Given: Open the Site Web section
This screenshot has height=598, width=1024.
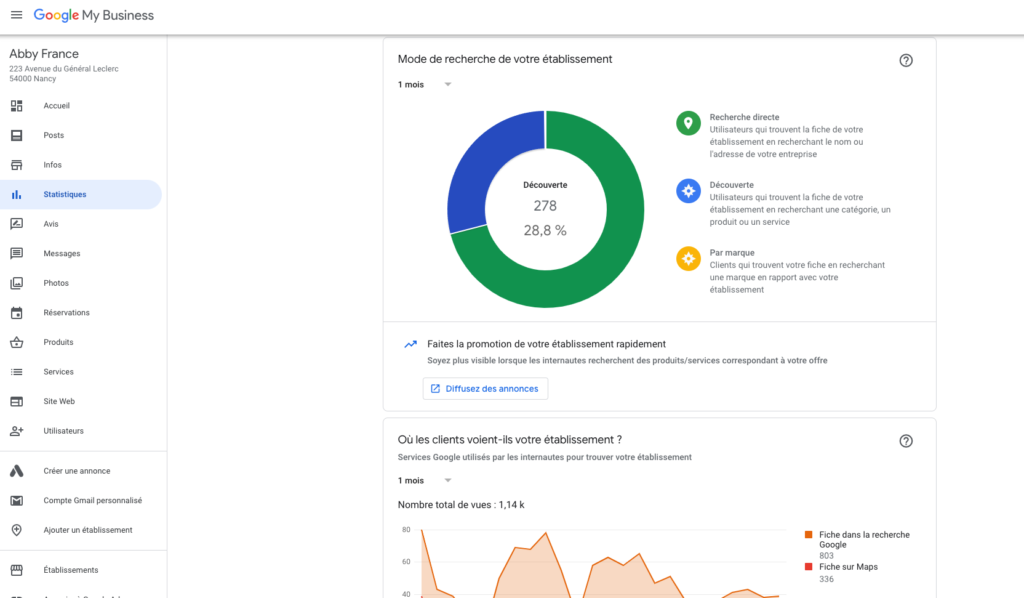Looking at the screenshot, I should tap(19, 401).
